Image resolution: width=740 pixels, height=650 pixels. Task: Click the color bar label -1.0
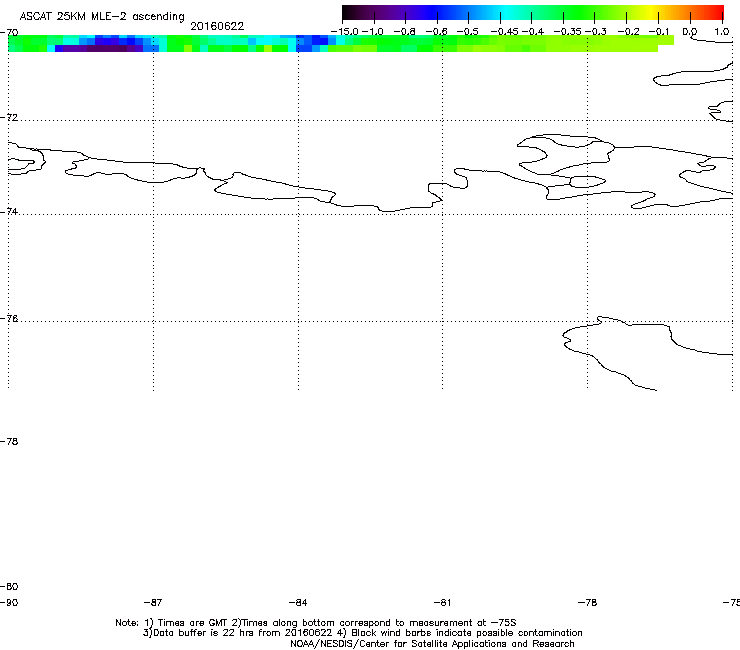(x=372, y=32)
